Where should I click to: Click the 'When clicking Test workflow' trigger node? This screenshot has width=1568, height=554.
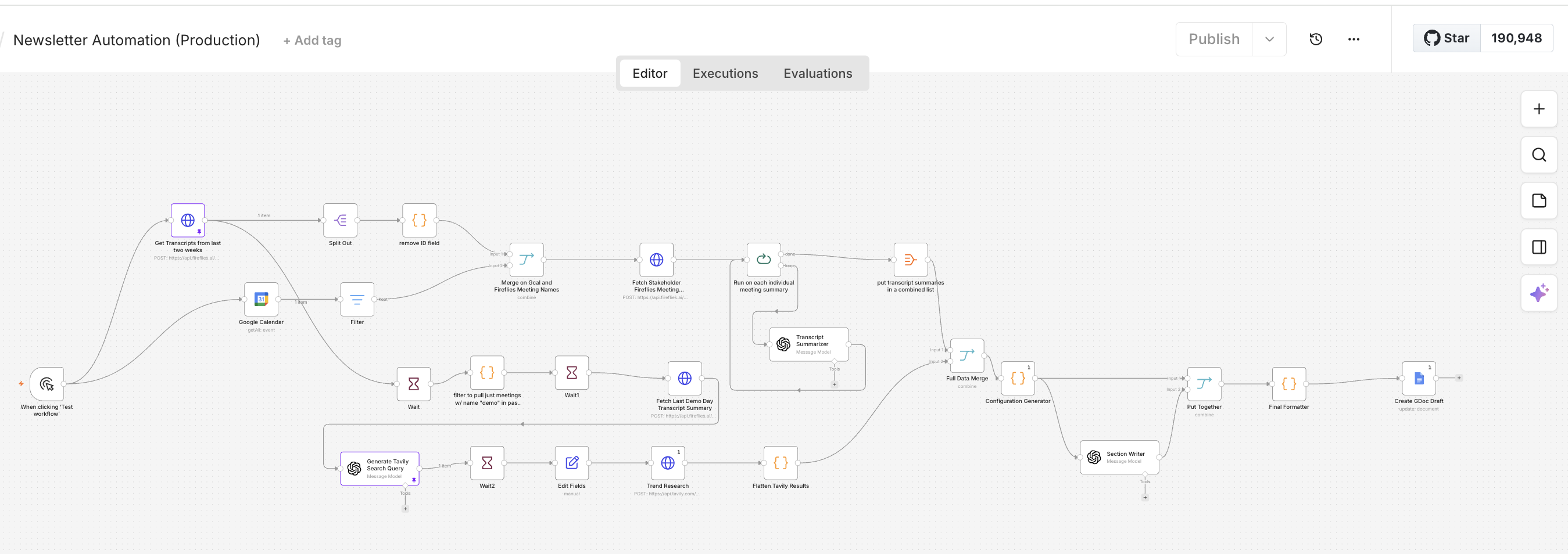(x=47, y=384)
